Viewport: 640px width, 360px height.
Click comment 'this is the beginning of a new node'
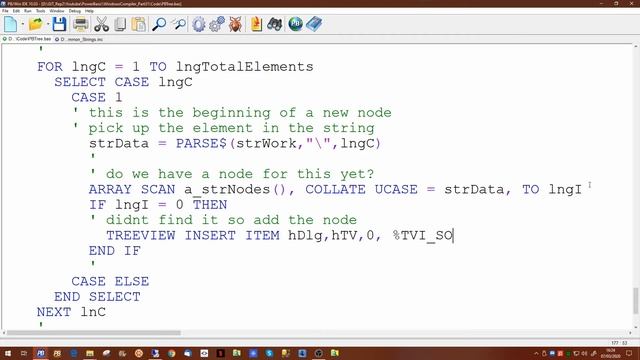[x=240, y=113]
